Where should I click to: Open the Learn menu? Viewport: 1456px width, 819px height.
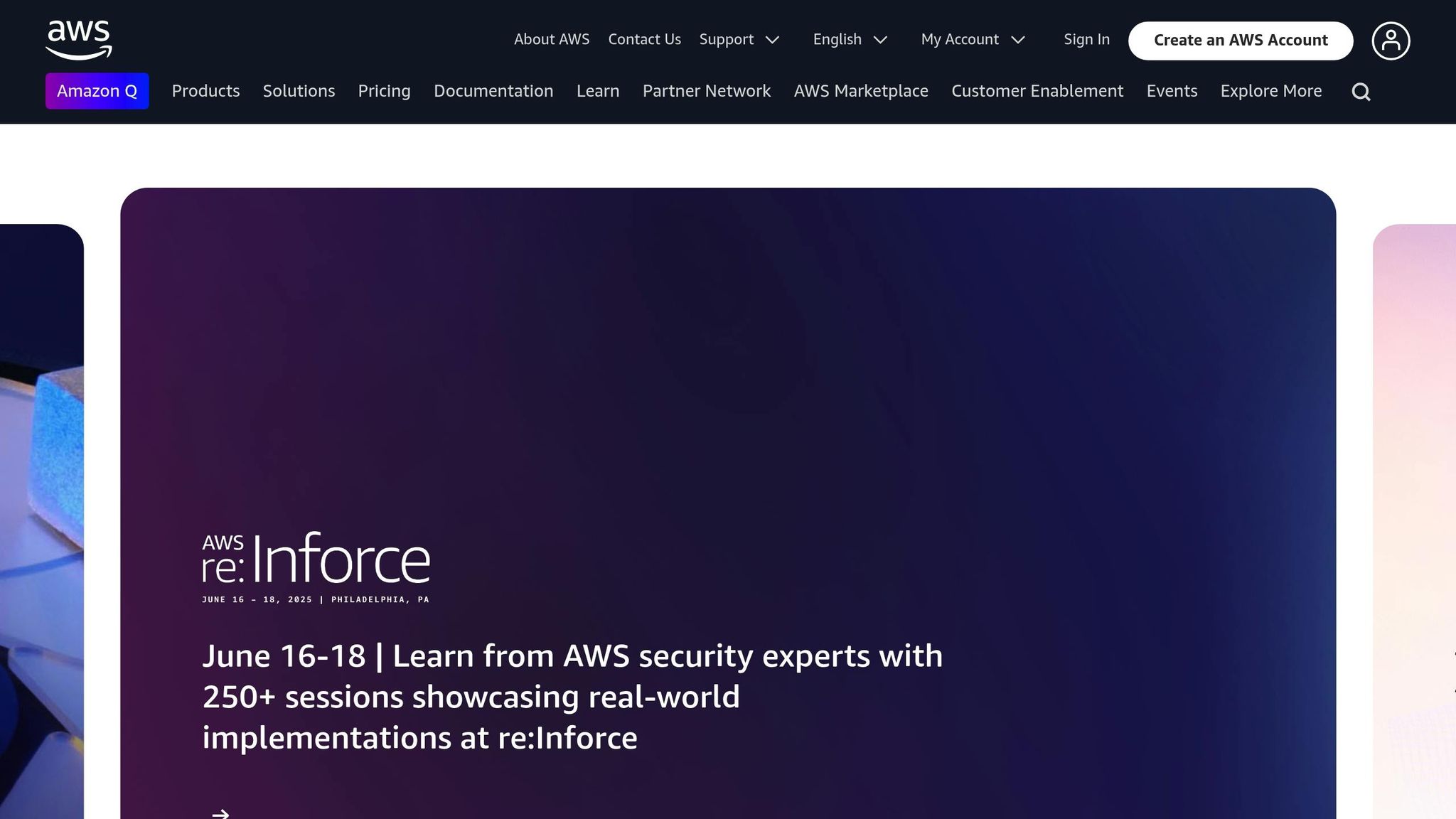point(598,91)
